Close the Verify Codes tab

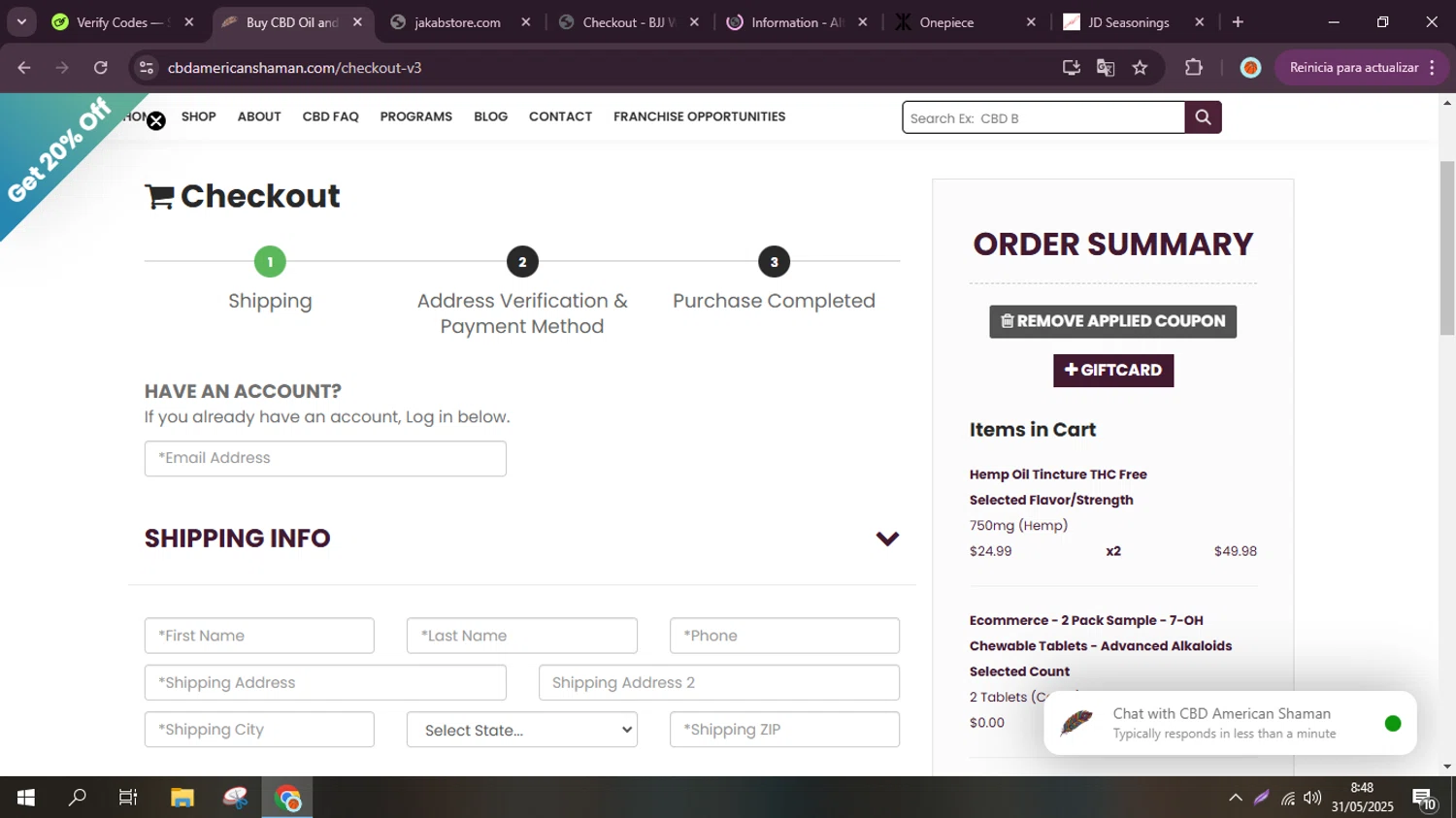[189, 22]
